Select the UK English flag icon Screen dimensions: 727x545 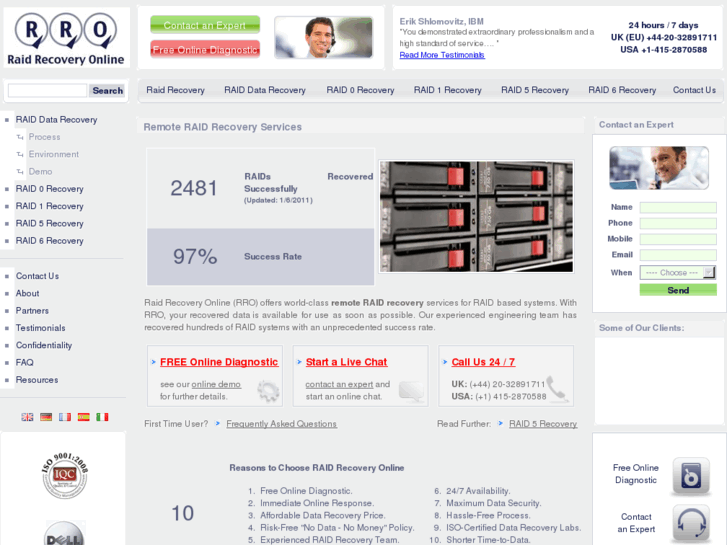[x=27, y=417]
